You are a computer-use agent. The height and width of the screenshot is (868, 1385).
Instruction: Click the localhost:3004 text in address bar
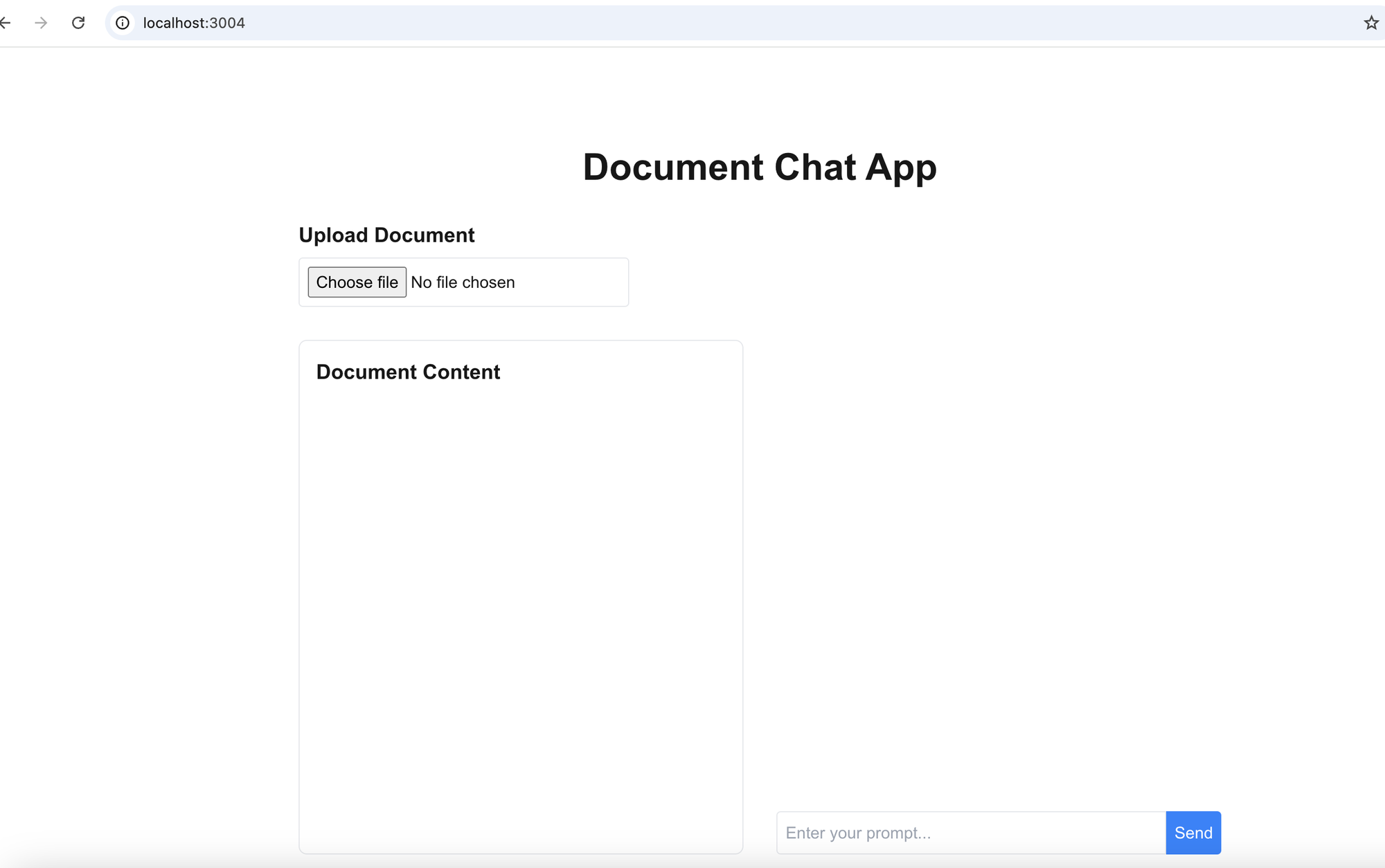[x=193, y=23]
